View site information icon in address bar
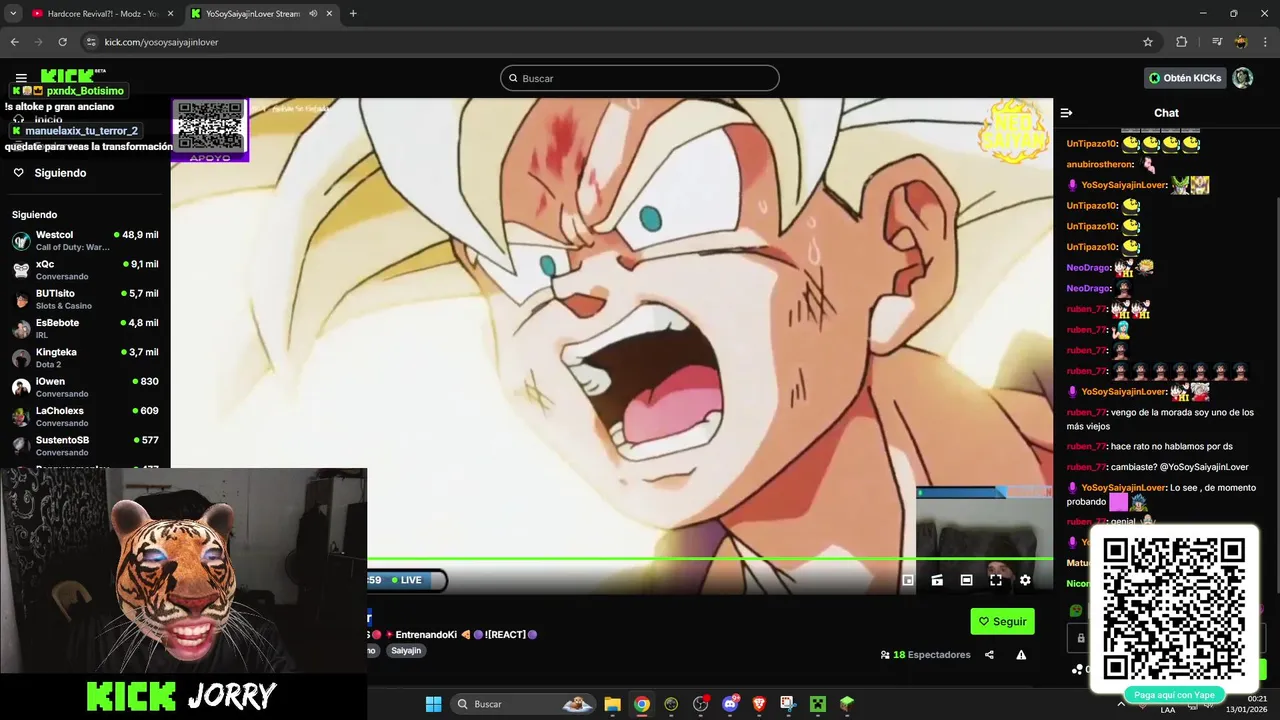1280x720 pixels. point(91,42)
